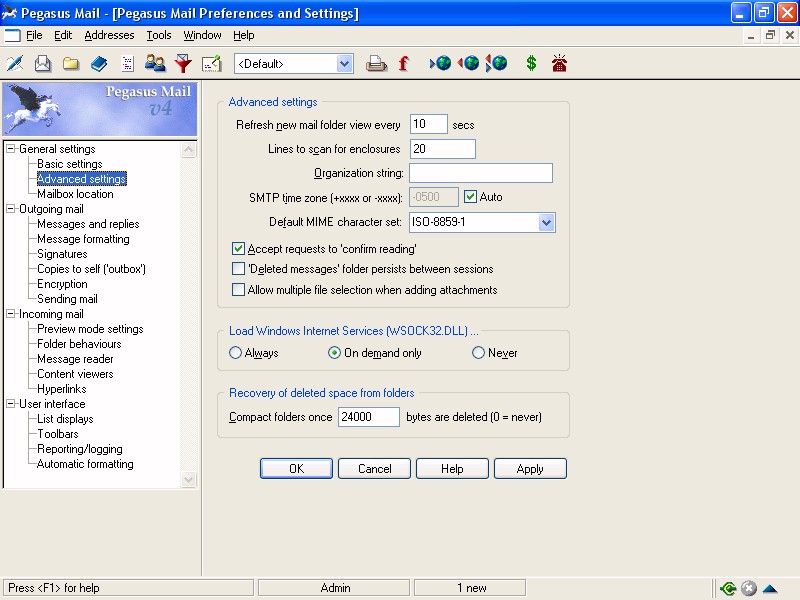Toggle the Auto SMTP time zone checkbox
The image size is (800, 600).
click(x=470, y=196)
